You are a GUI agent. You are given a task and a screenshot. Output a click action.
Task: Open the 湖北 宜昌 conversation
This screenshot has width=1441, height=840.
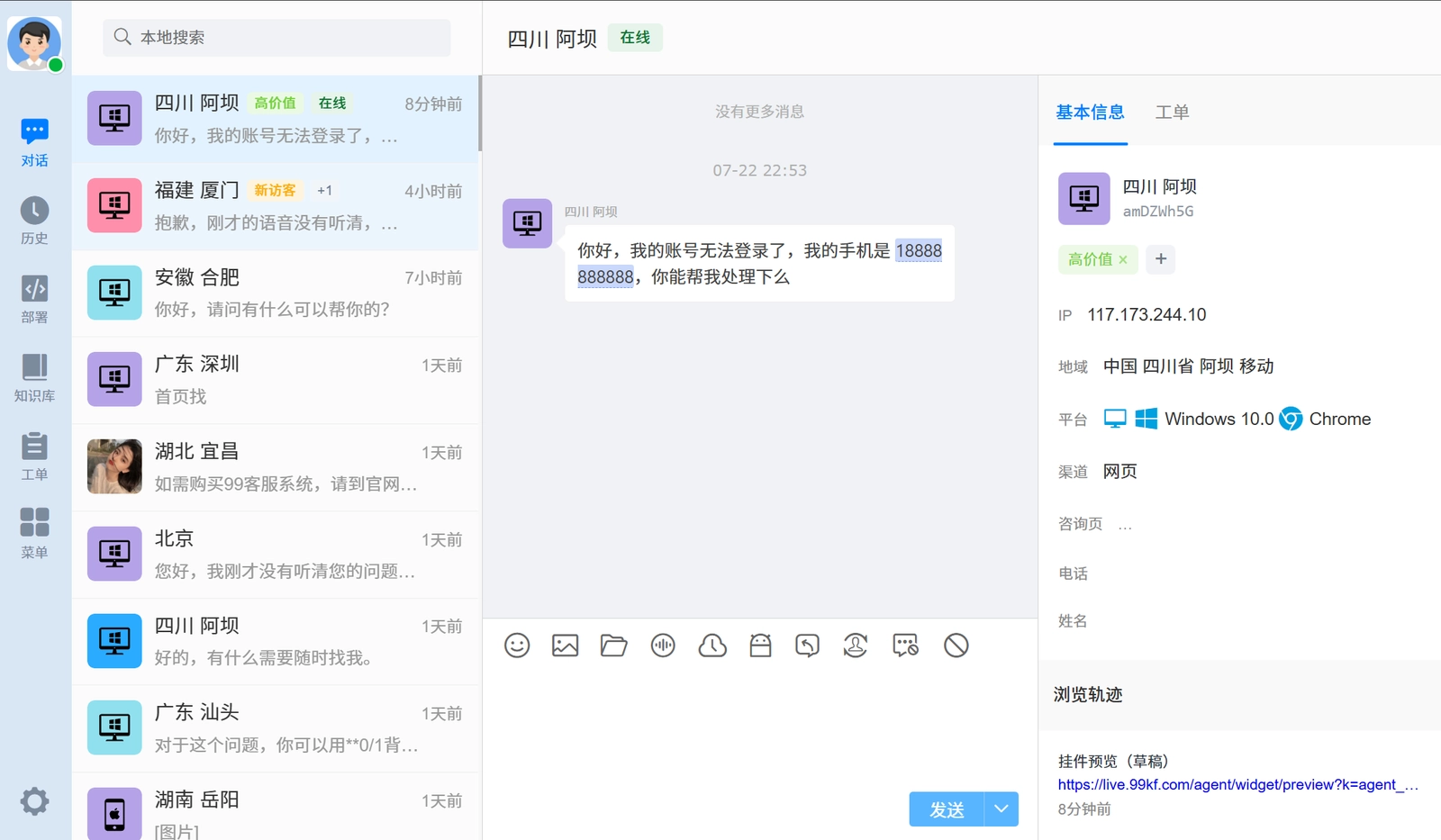click(276, 467)
